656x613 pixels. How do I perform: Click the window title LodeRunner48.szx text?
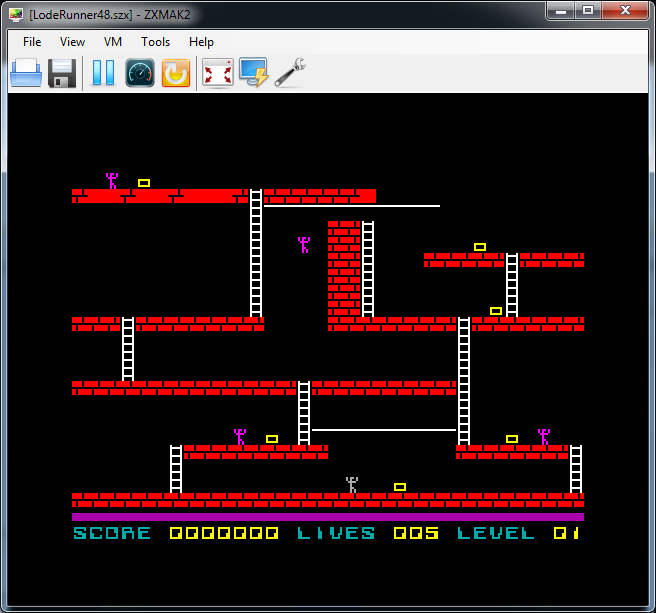(81, 15)
